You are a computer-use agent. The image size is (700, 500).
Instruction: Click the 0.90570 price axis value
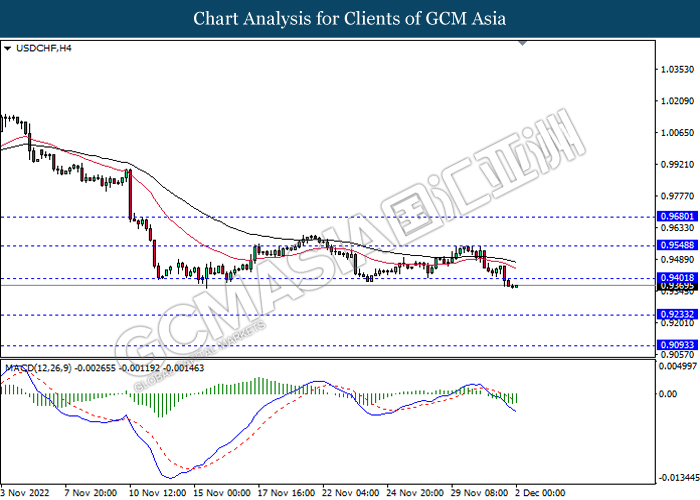coord(678,354)
